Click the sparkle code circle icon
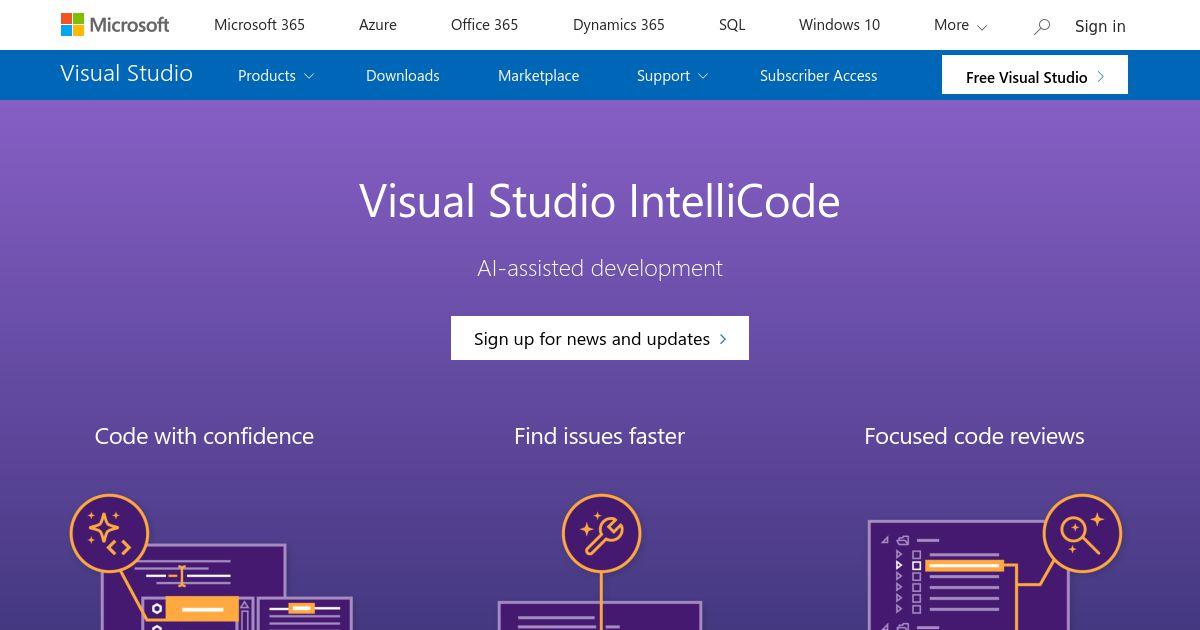The image size is (1200, 630). point(109,533)
